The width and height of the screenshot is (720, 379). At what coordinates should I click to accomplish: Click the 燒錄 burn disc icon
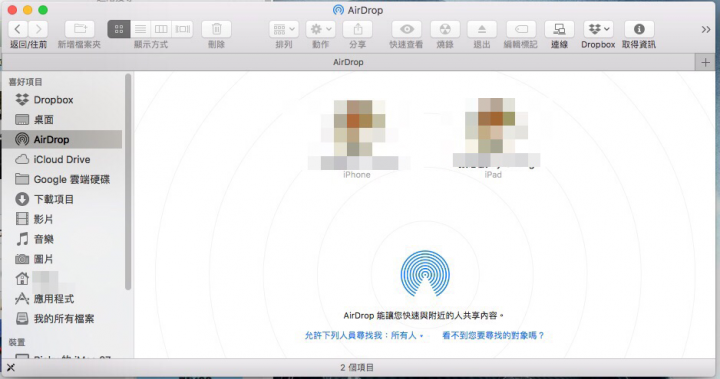(445, 29)
